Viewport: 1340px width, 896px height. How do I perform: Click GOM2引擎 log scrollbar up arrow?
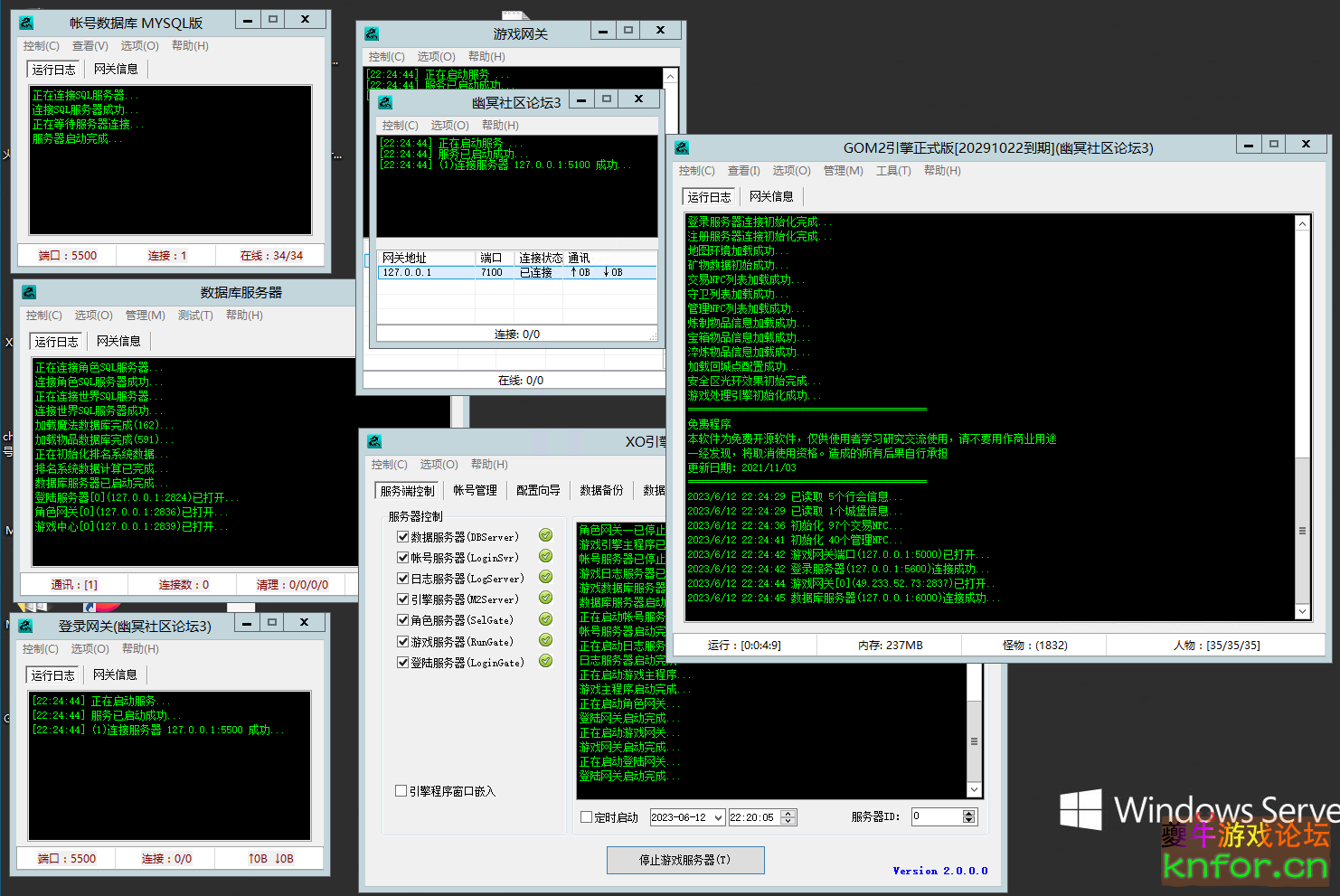click(1302, 223)
